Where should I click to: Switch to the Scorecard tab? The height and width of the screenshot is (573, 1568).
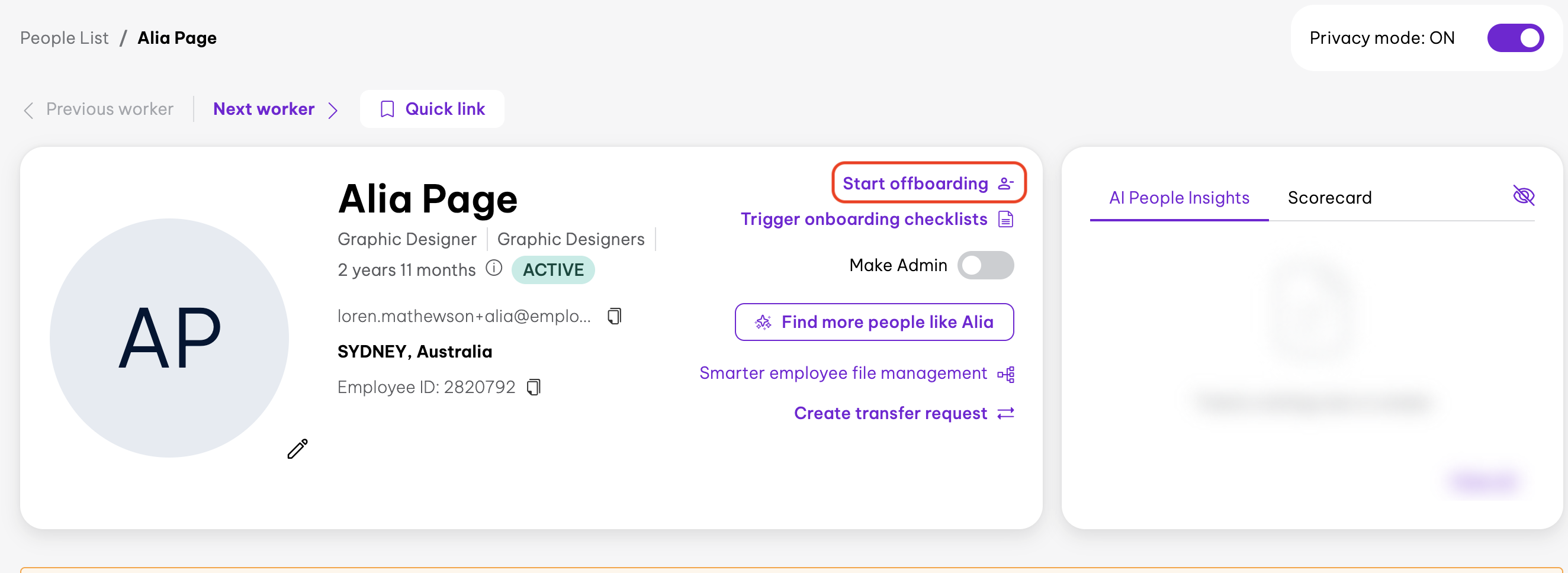1329,198
